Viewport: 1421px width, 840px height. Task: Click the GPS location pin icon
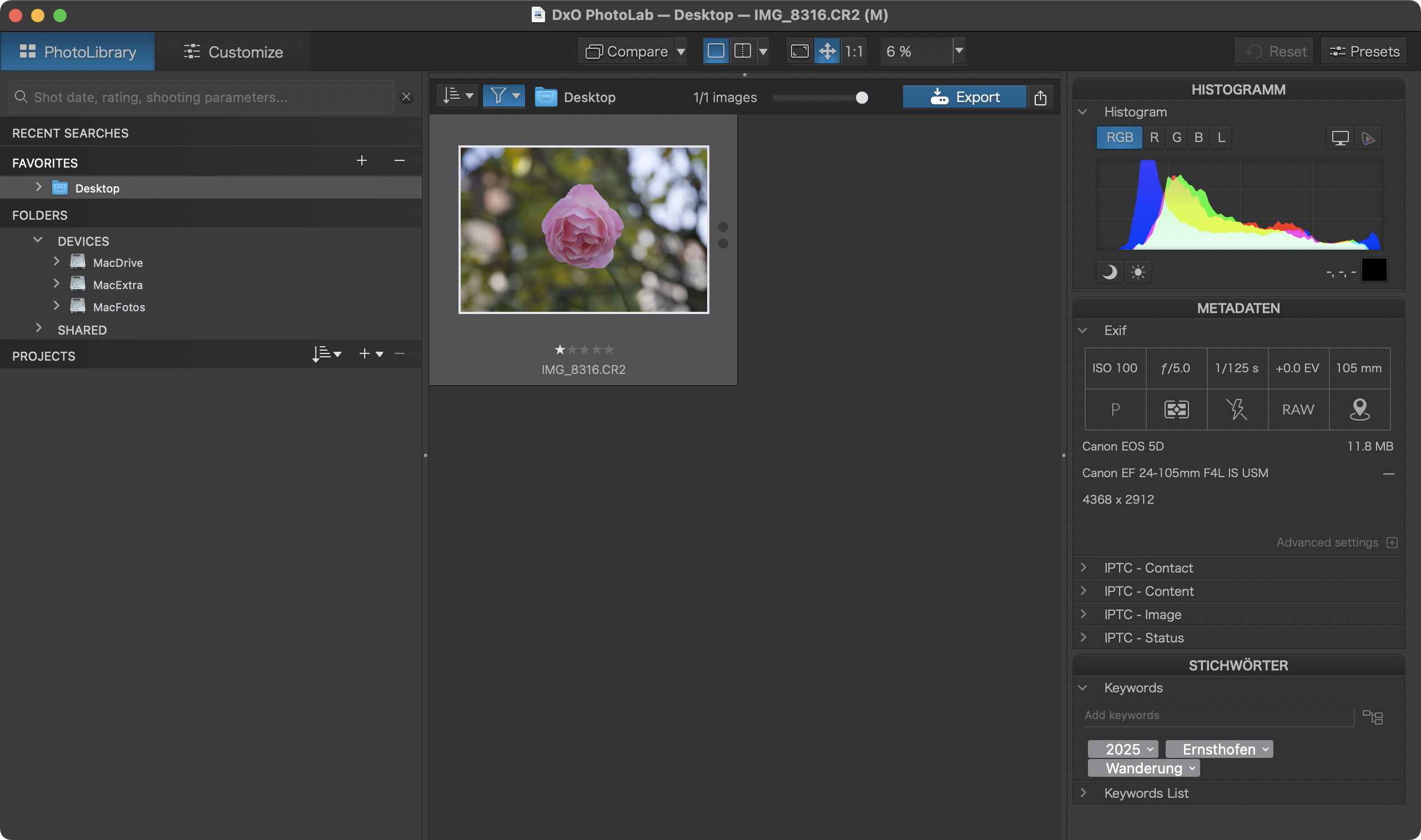click(x=1359, y=409)
